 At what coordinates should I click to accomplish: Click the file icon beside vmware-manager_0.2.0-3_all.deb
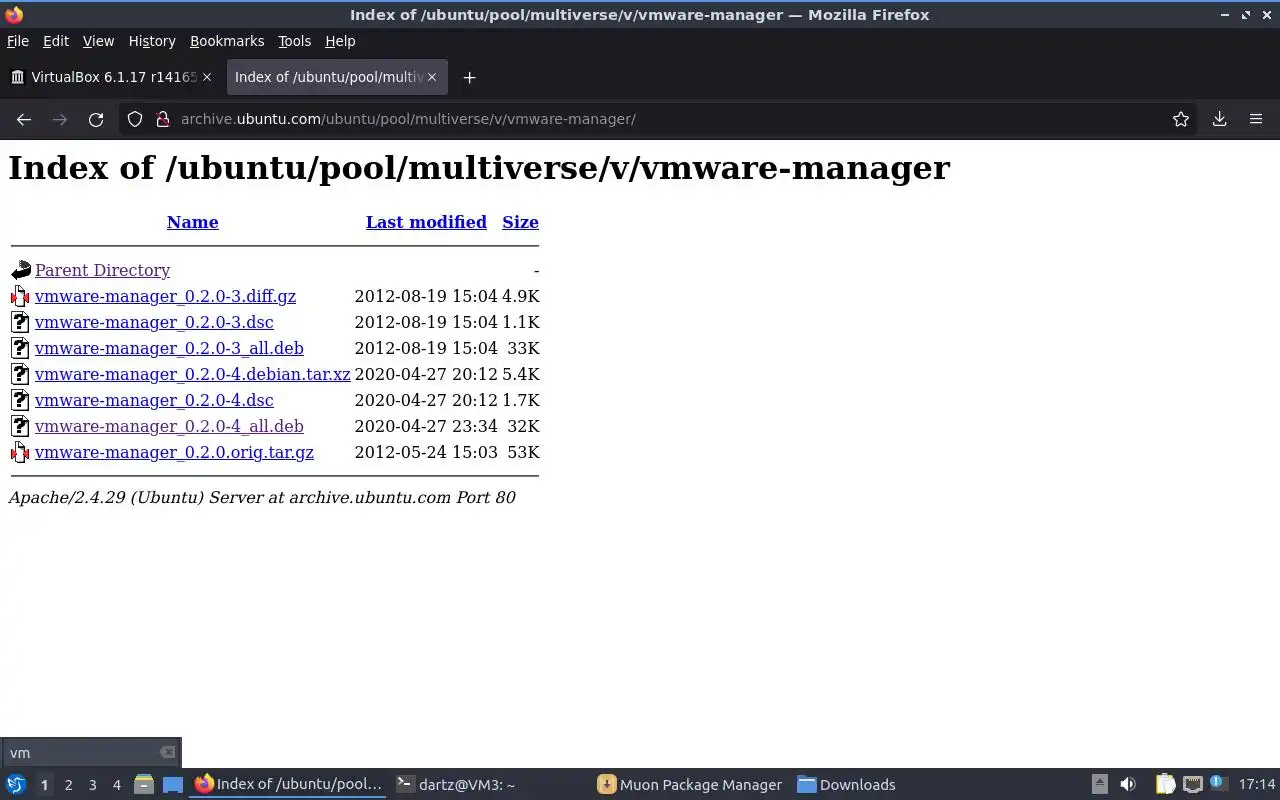[21, 348]
